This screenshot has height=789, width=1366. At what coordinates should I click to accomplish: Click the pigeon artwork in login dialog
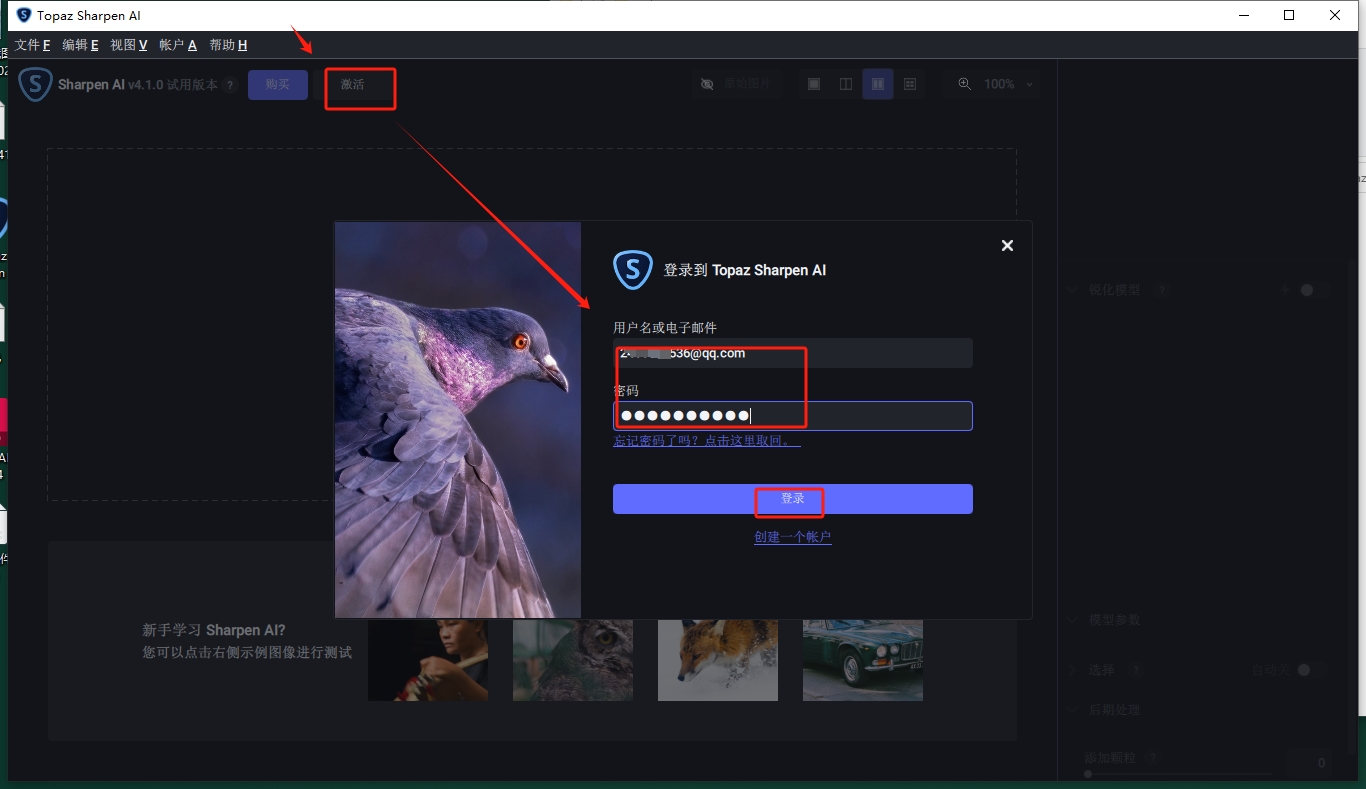pyautogui.click(x=458, y=420)
